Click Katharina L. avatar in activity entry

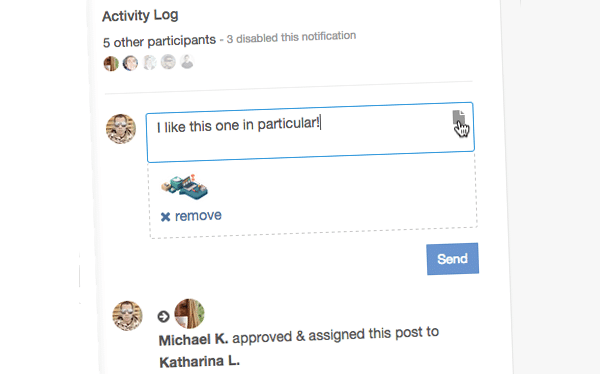(x=189, y=314)
